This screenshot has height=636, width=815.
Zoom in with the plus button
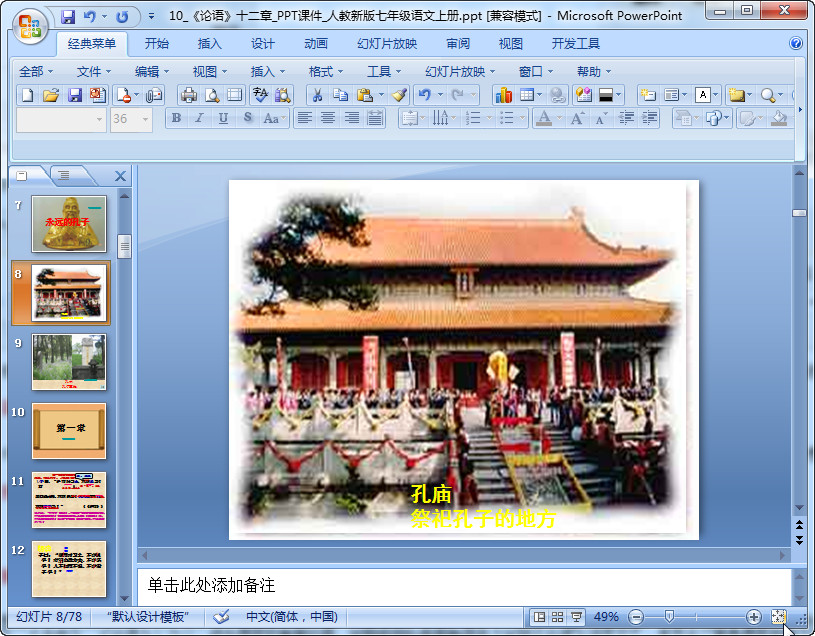tap(753, 617)
